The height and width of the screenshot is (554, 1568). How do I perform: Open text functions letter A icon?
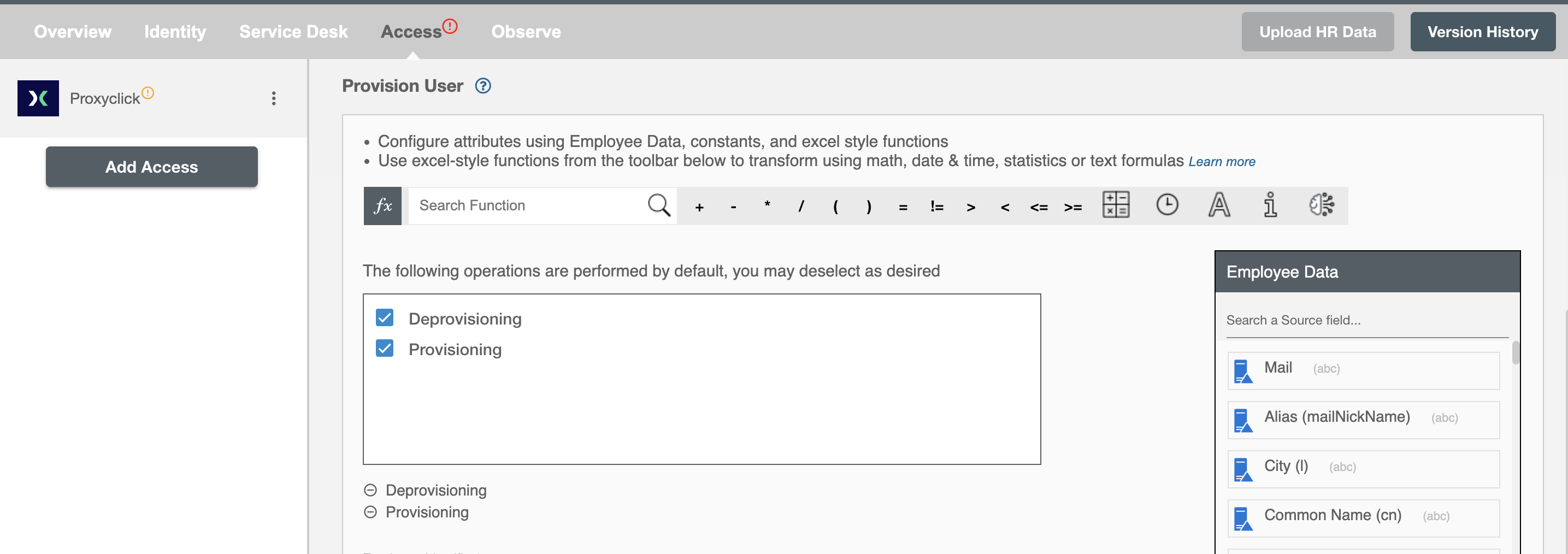pos(1218,204)
